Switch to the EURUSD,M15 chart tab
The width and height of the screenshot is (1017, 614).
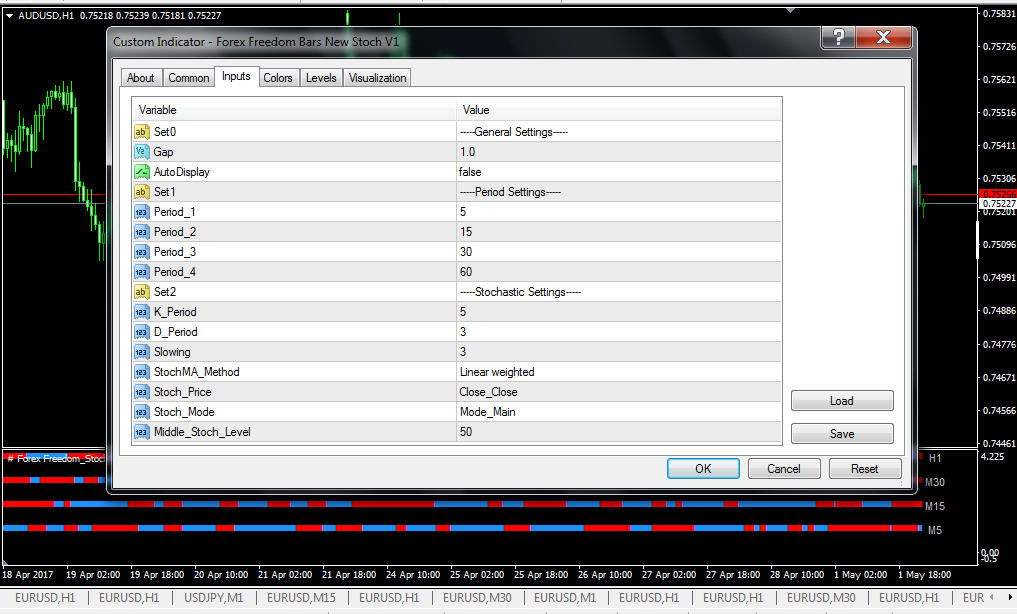click(x=301, y=598)
